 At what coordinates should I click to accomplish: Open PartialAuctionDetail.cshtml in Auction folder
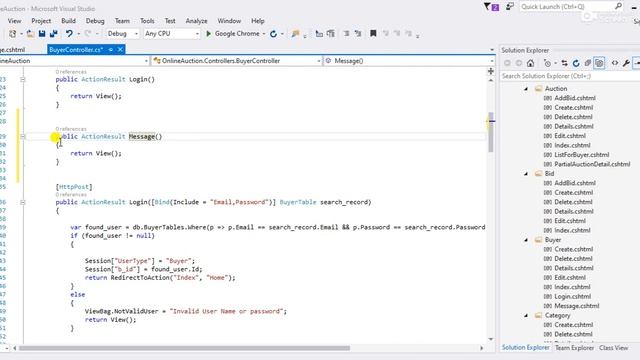coord(592,164)
